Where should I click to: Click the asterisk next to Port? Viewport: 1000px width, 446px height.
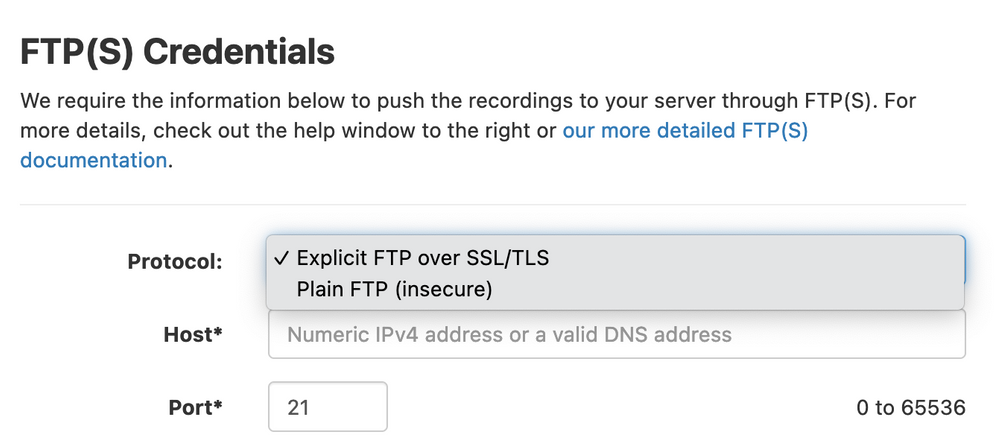click(x=217, y=405)
